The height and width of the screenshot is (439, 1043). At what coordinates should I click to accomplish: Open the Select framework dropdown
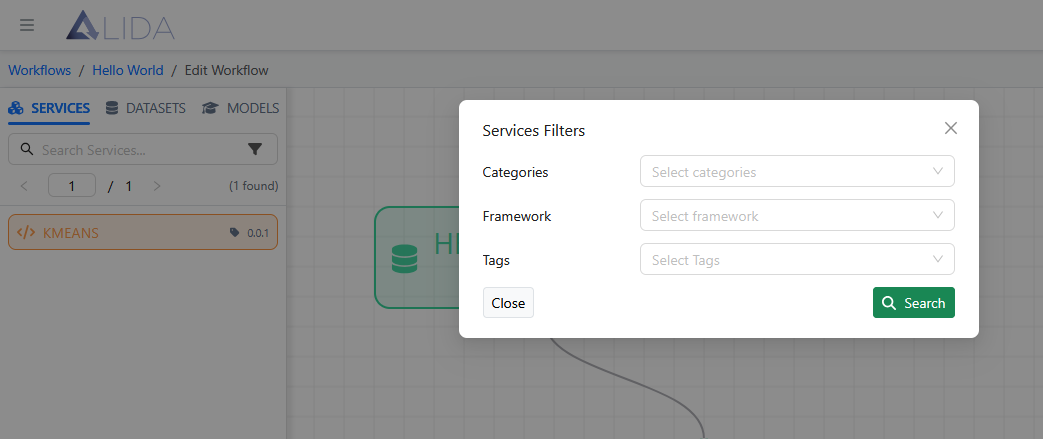[x=797, y=216]
